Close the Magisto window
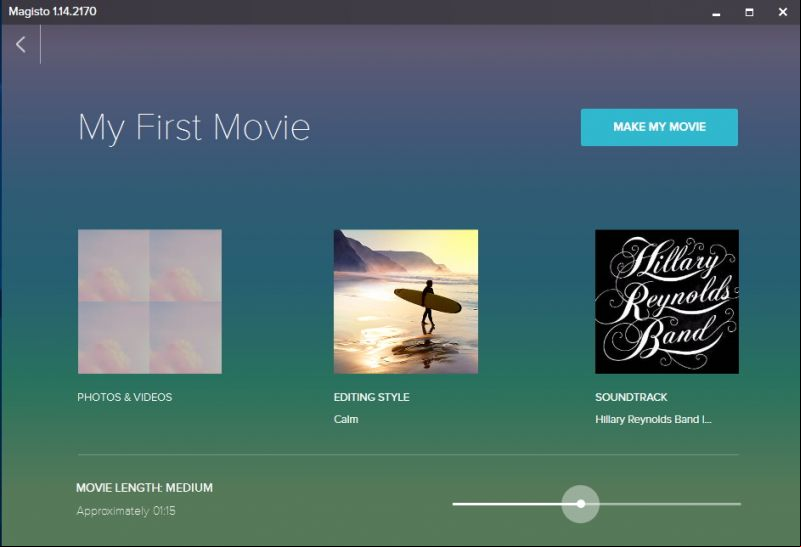The width and height of the screenshot is (801, 547). (x=783, y=12)
